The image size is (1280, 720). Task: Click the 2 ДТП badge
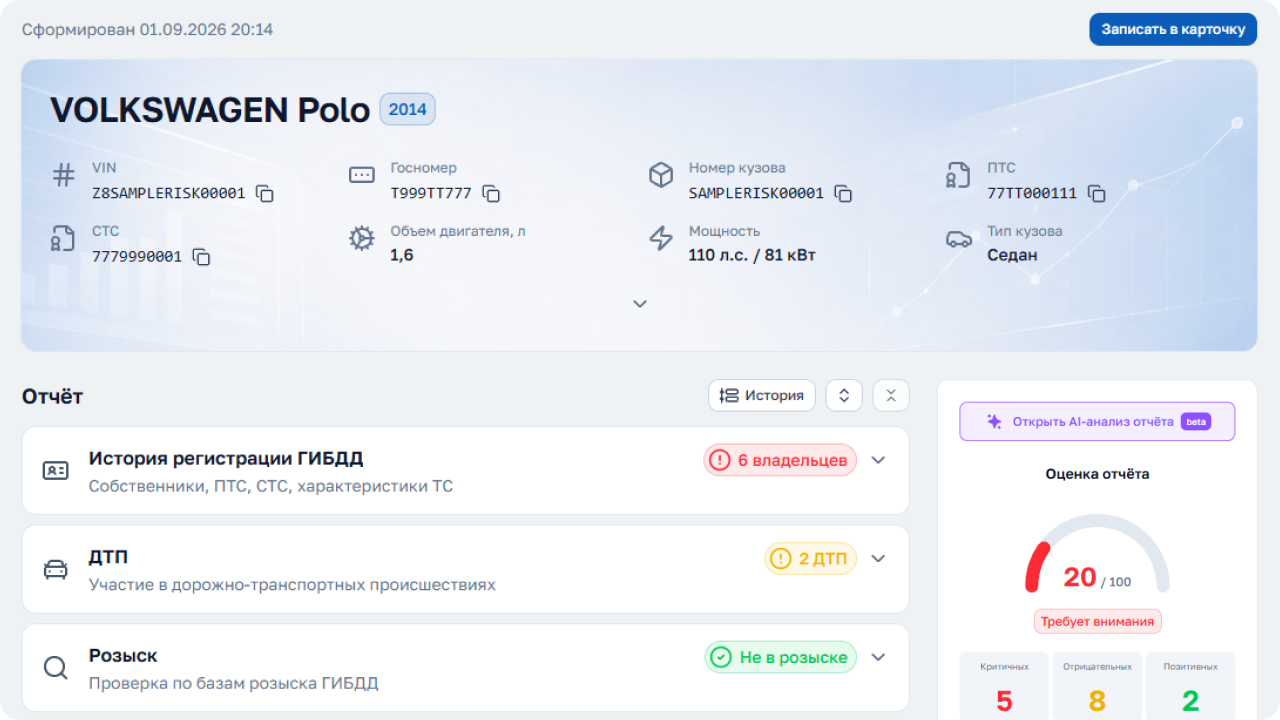tap(811, 558)
